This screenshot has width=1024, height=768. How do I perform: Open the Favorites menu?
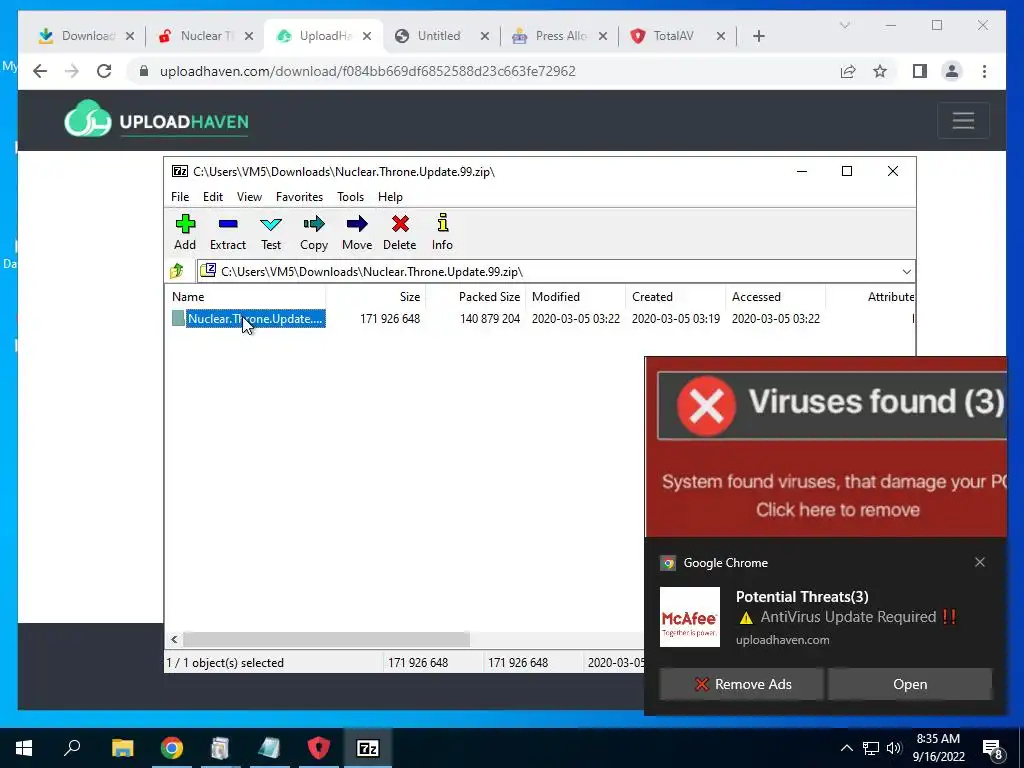coord(299,197)
